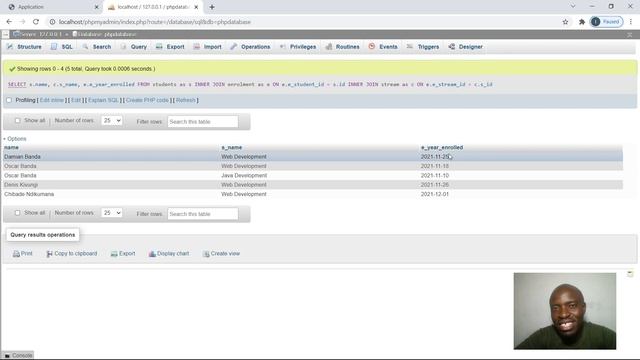Open a new browser tab

click(212, 7)
